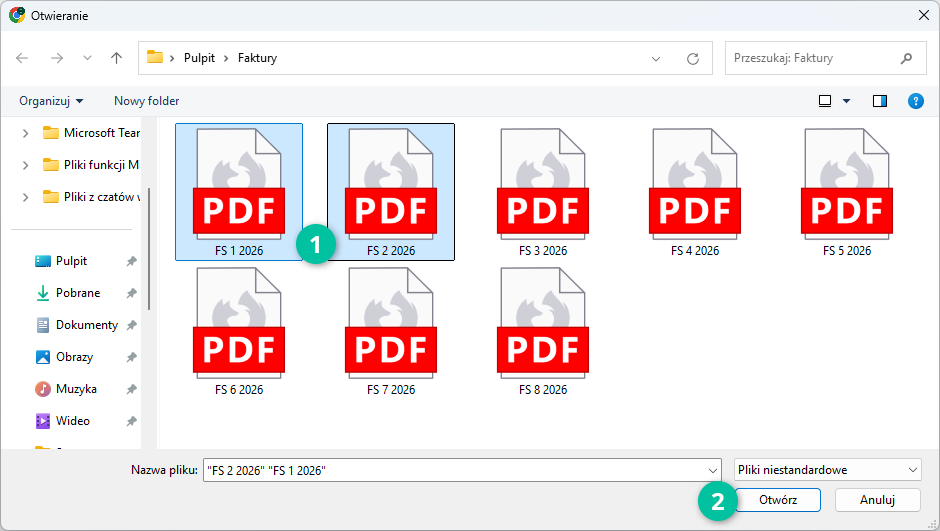Open the Organizuj menu
Screen dimensions: 940x531
click(51, 101)
